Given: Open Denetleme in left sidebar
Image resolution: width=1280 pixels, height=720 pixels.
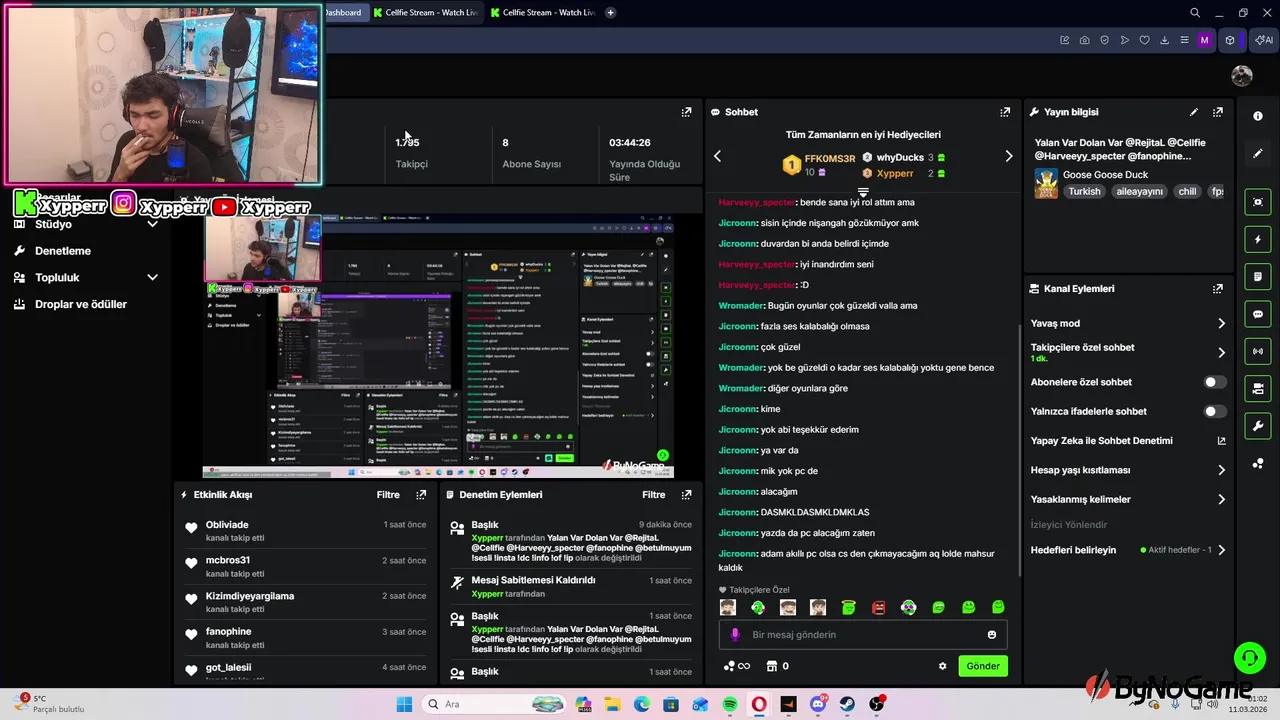Looking at the screenshot, I should [62, 251].
